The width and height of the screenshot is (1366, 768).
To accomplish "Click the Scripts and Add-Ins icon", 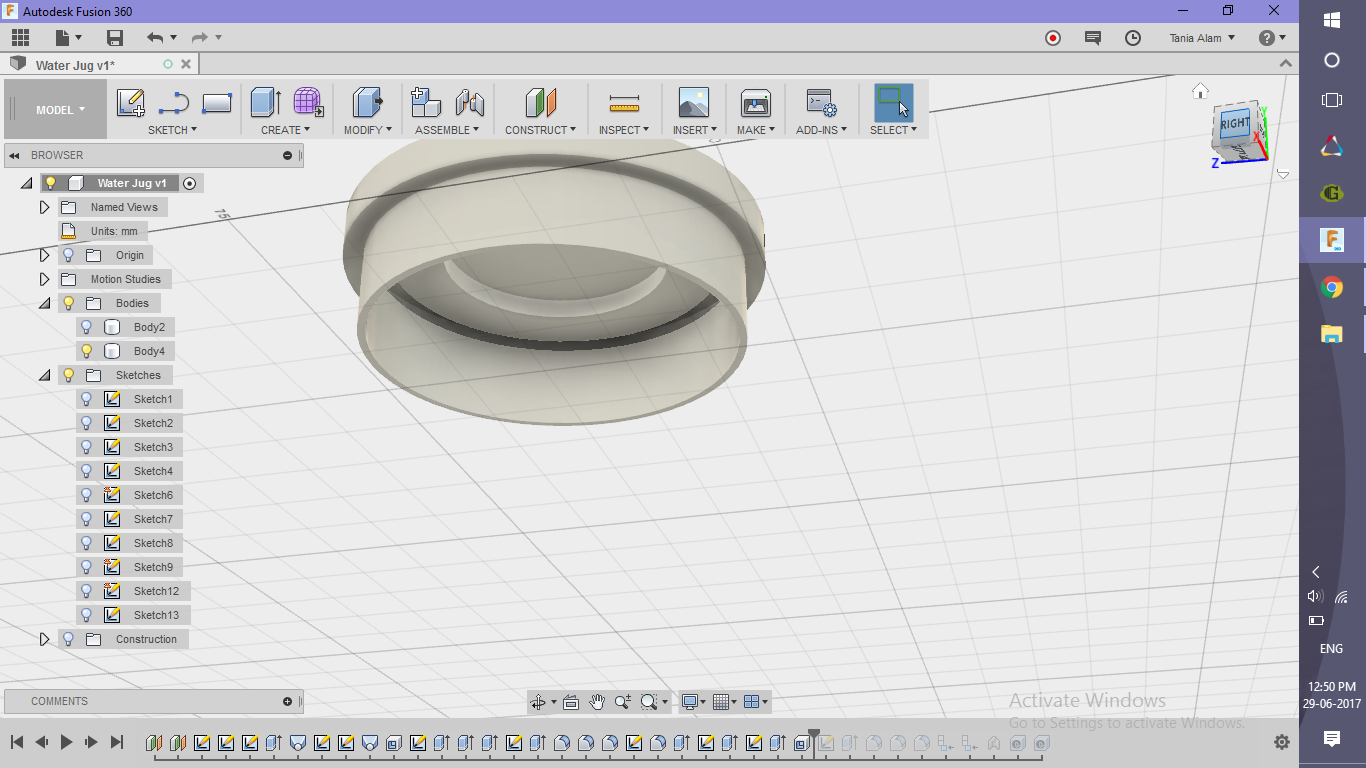I will click(821, 102).
